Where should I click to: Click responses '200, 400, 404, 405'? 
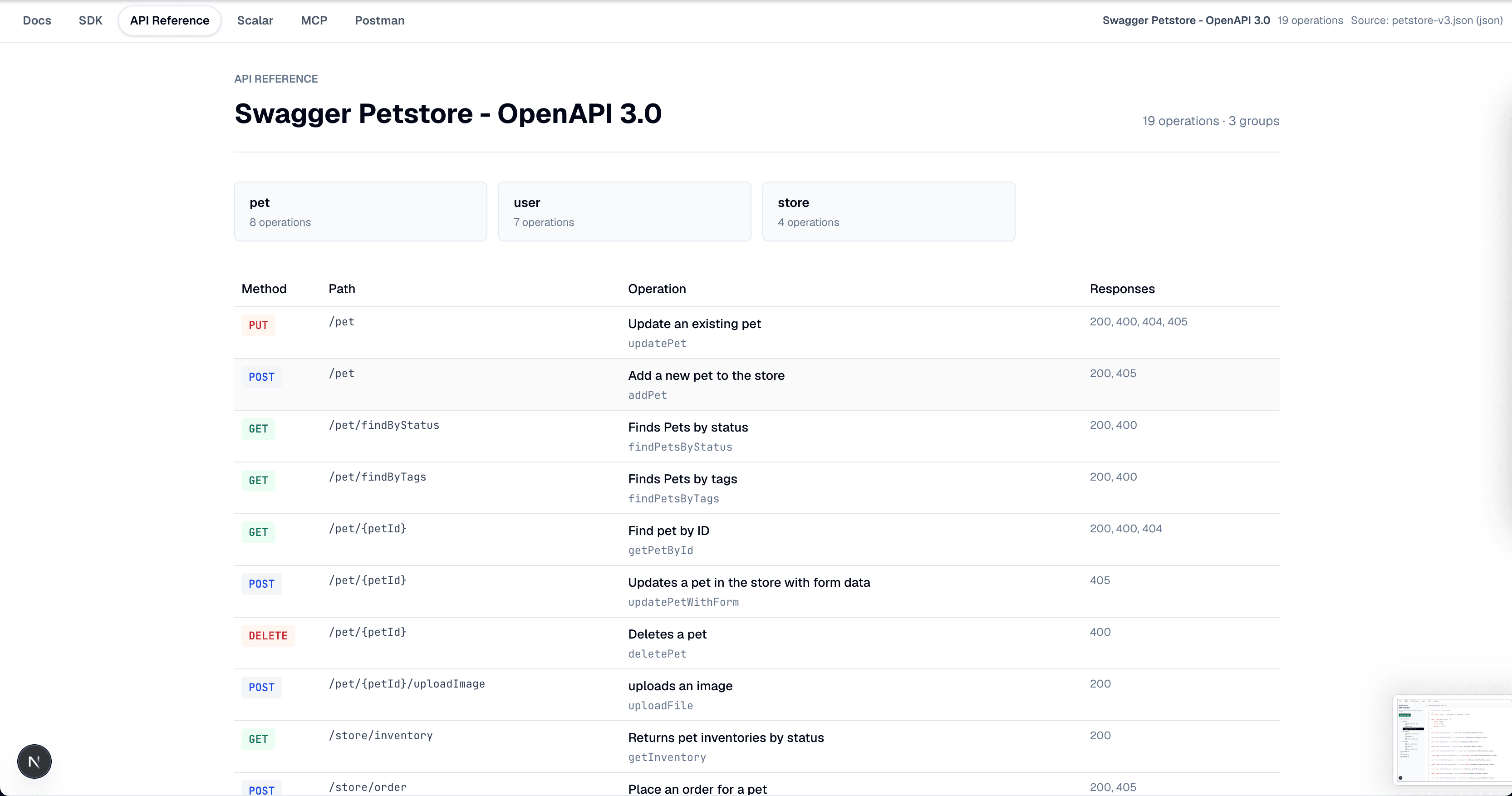tap(1139, 322)
